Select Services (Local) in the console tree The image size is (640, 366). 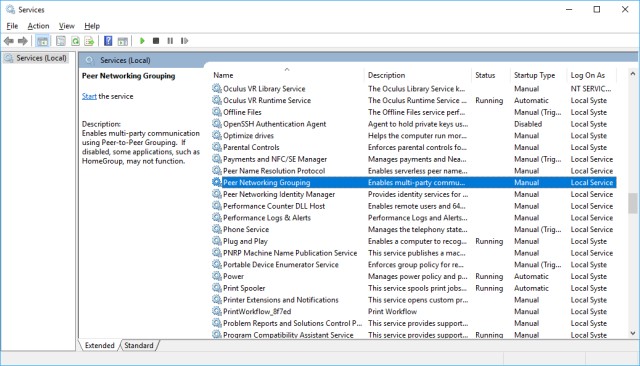coord(41,58)
